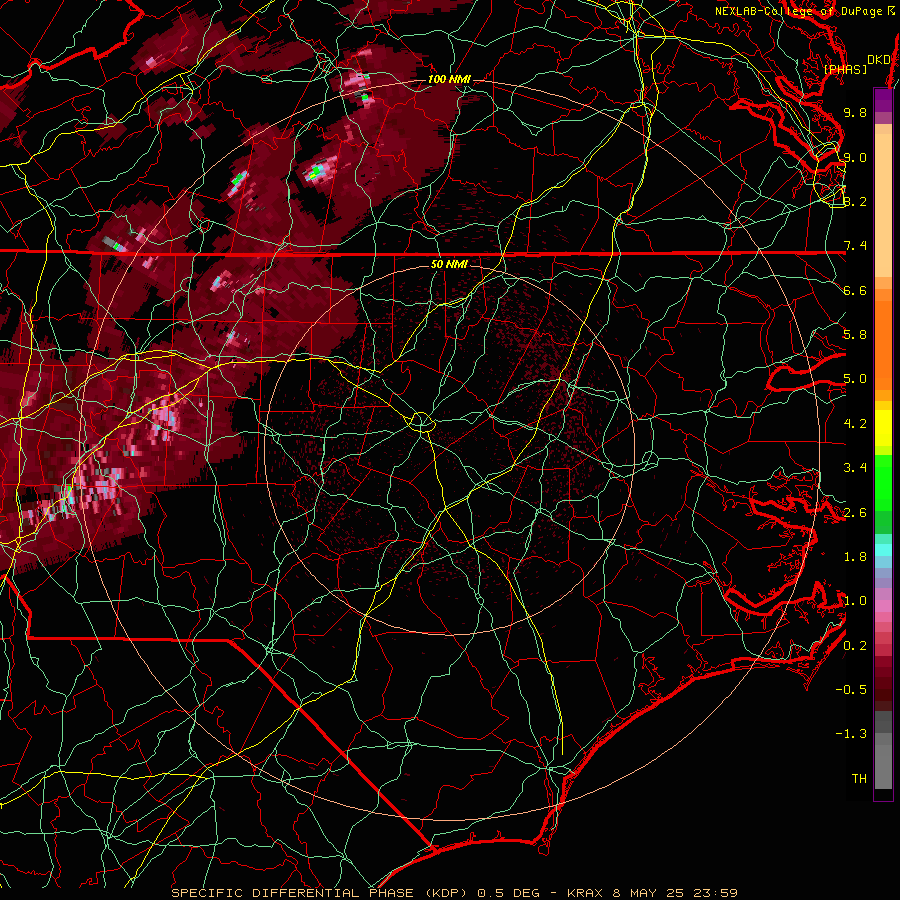Image resolution: width=900 pixels, height=900 pixels.
Task: Click the pink swatch on the color scale
Action: point(883,606)
